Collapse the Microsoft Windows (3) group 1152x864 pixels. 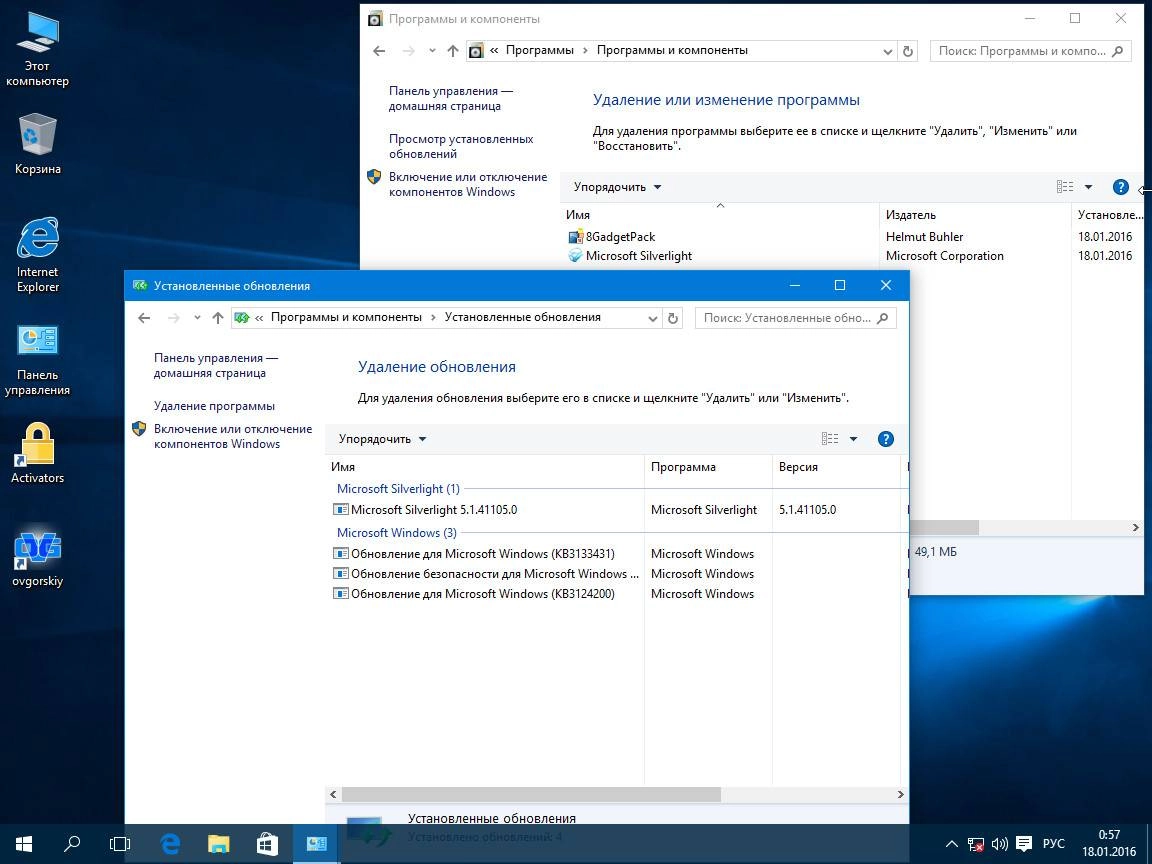pyautogui.click(x=396, y=533)
